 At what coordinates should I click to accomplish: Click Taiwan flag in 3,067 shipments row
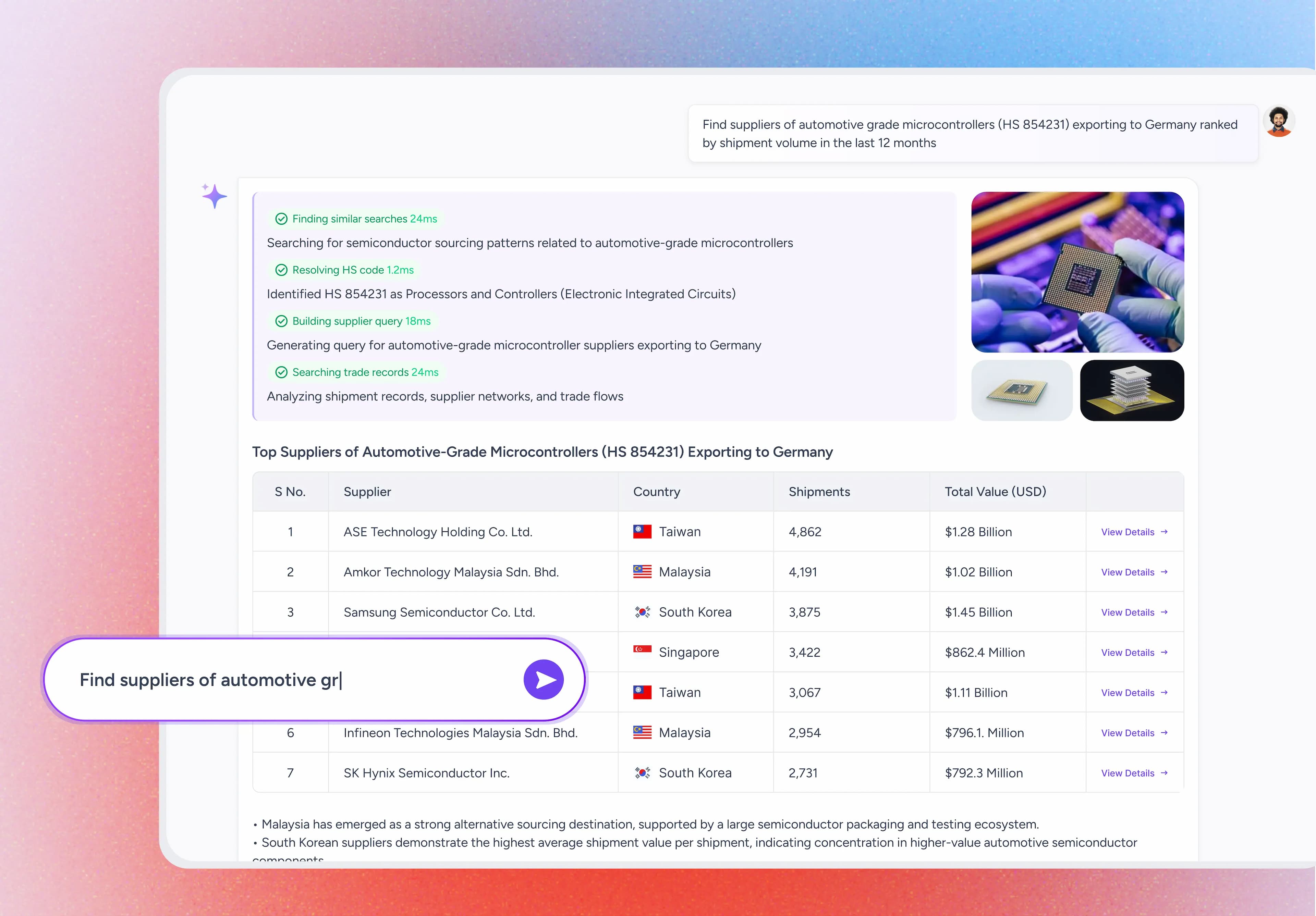[642, 692]
